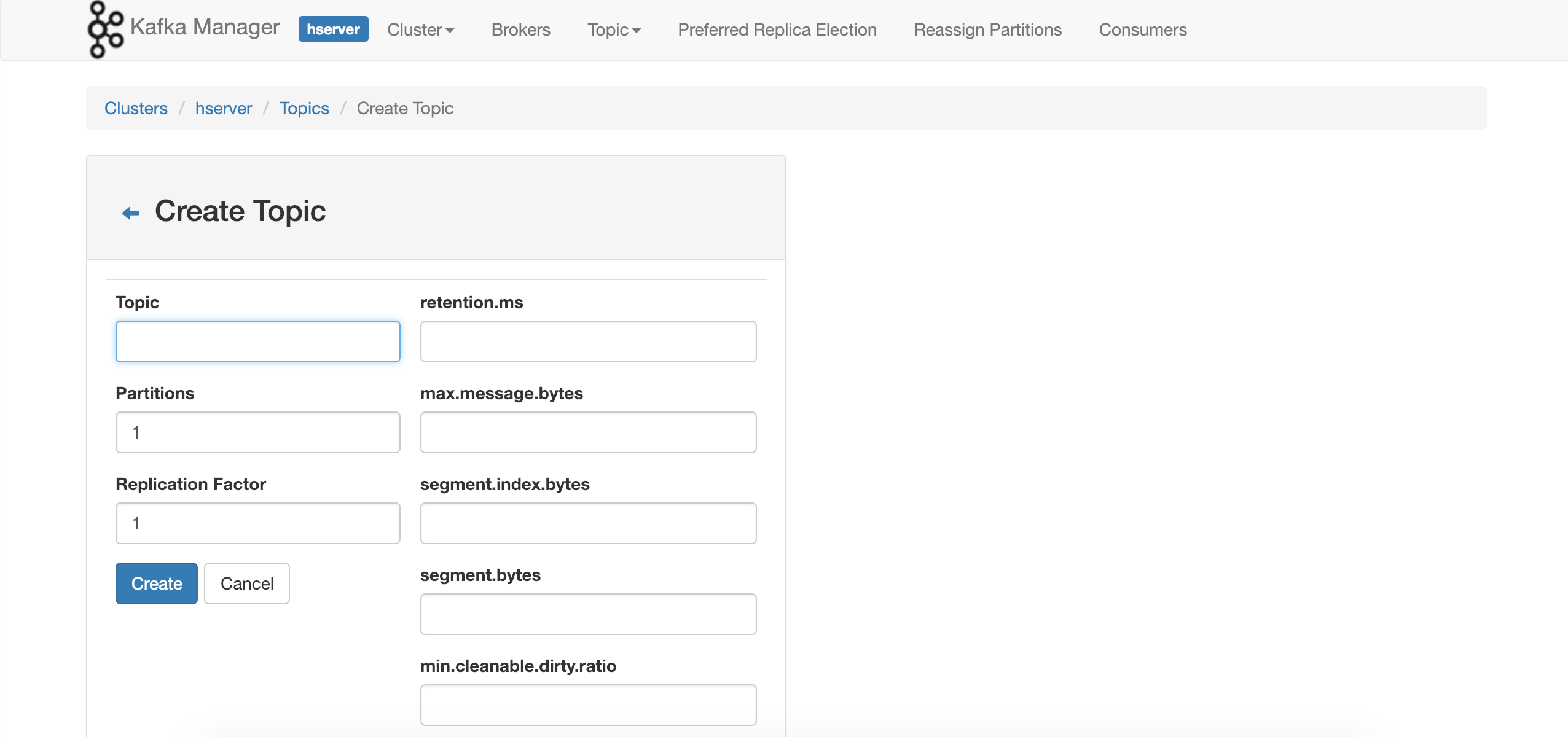Click the max.message.bytes input field
This screenshot has width=1568, height=737.
pos(587,432)
